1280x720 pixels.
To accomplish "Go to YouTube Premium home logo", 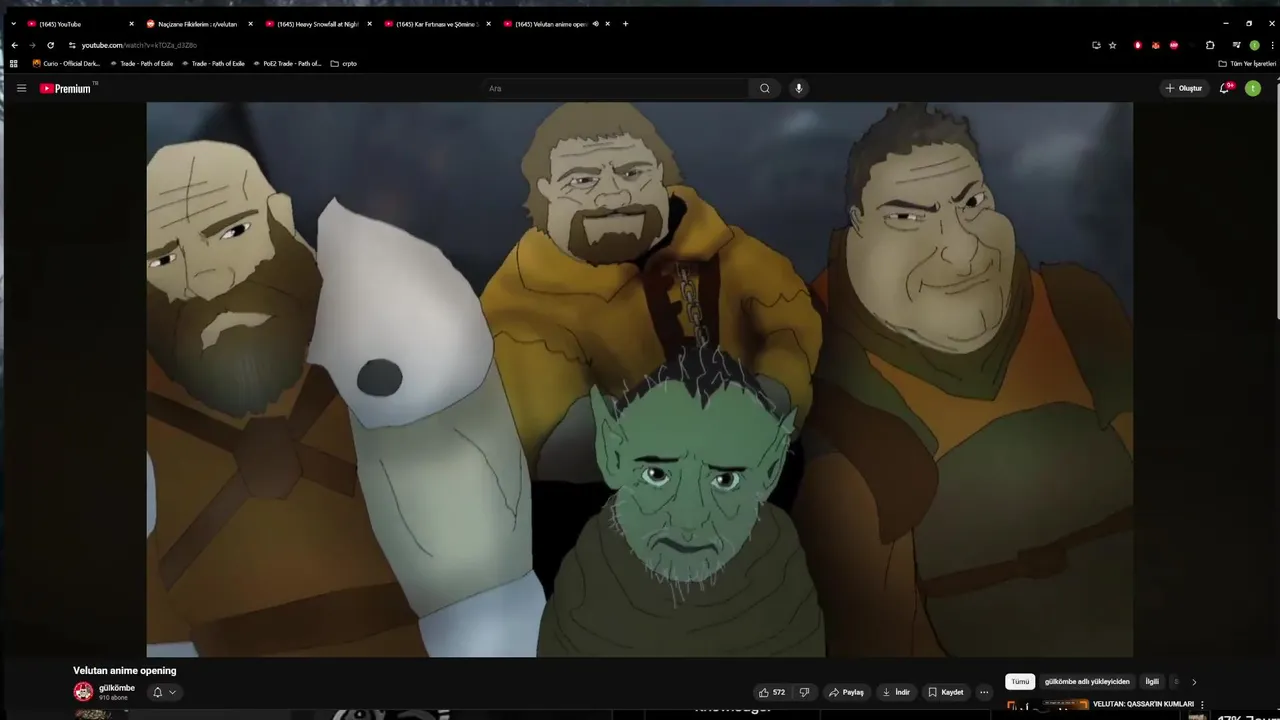I will [66, 88].
